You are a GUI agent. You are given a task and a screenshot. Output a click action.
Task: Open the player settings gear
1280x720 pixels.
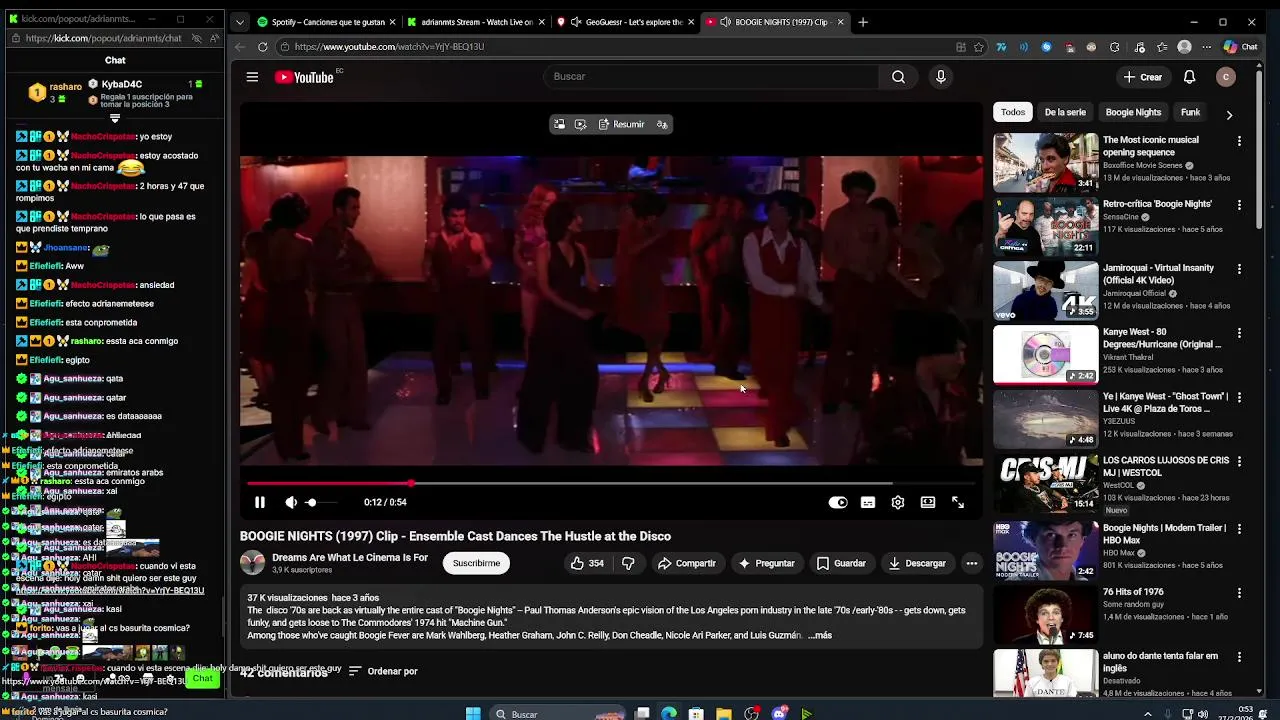tap(898, 503)
